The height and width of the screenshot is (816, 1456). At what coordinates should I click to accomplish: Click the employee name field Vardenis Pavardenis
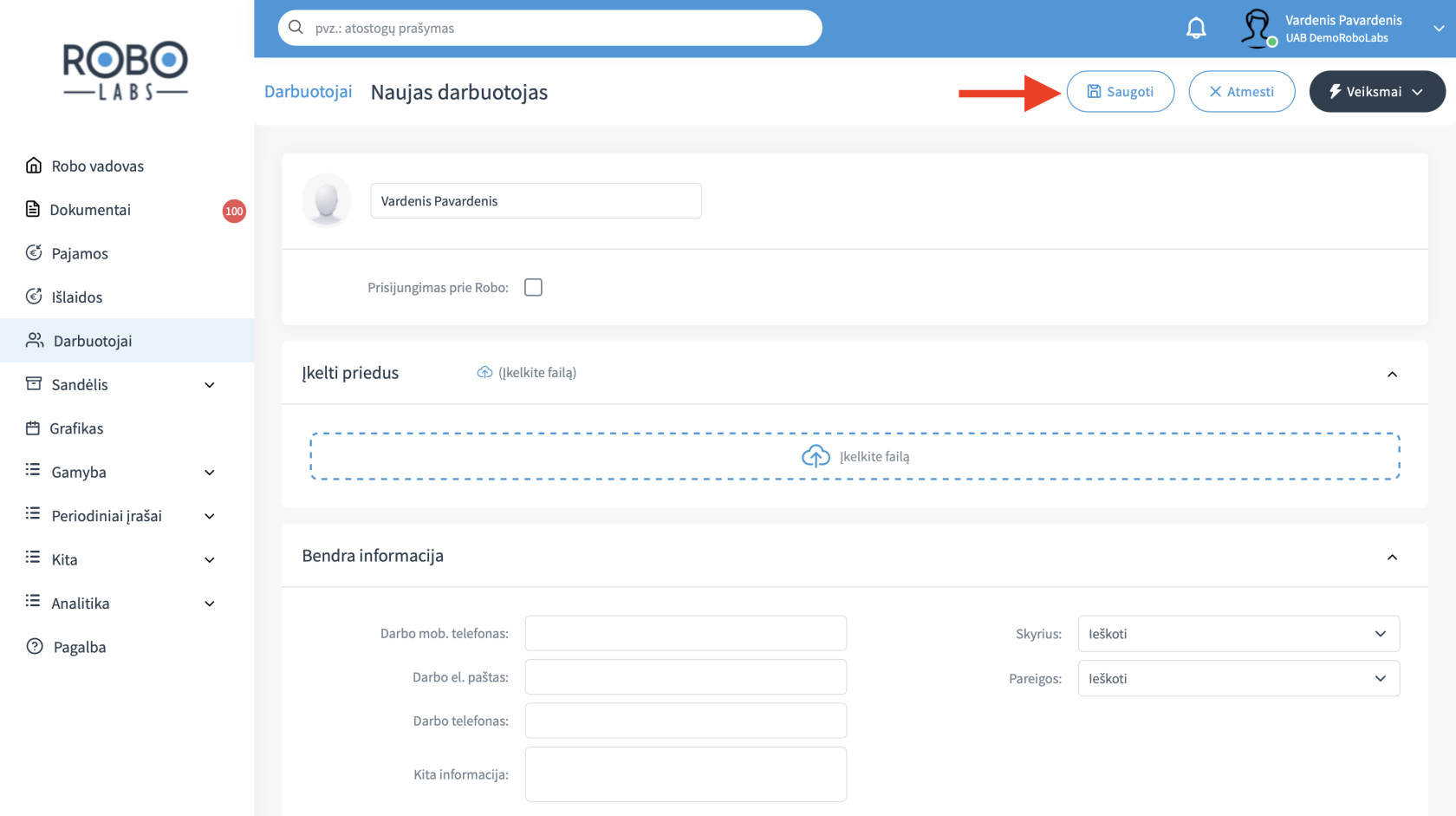[536, 200]
